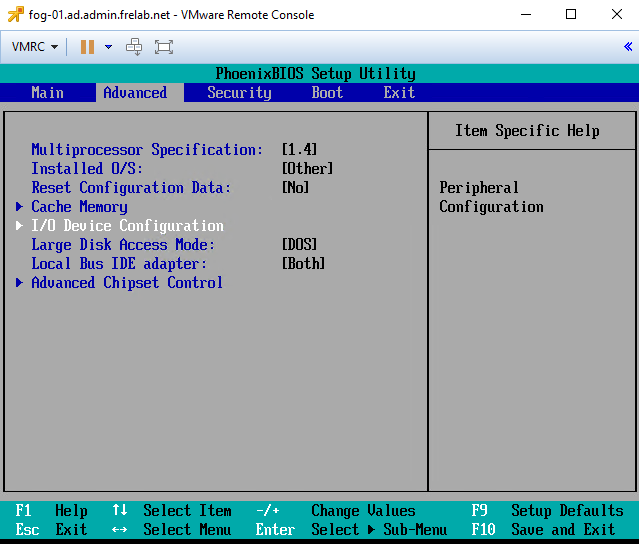Viewport: 639px width, 544px height.
Task: Click the VMware Remote Console title icon
Action: (x=15, y=15)
